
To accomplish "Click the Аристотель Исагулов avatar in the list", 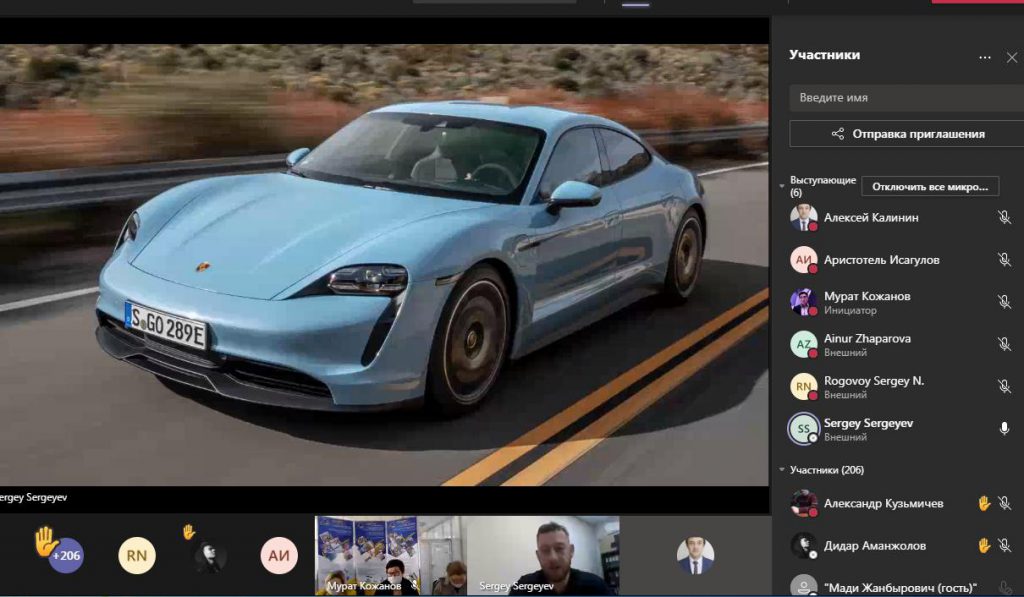I will click(804, 260).
